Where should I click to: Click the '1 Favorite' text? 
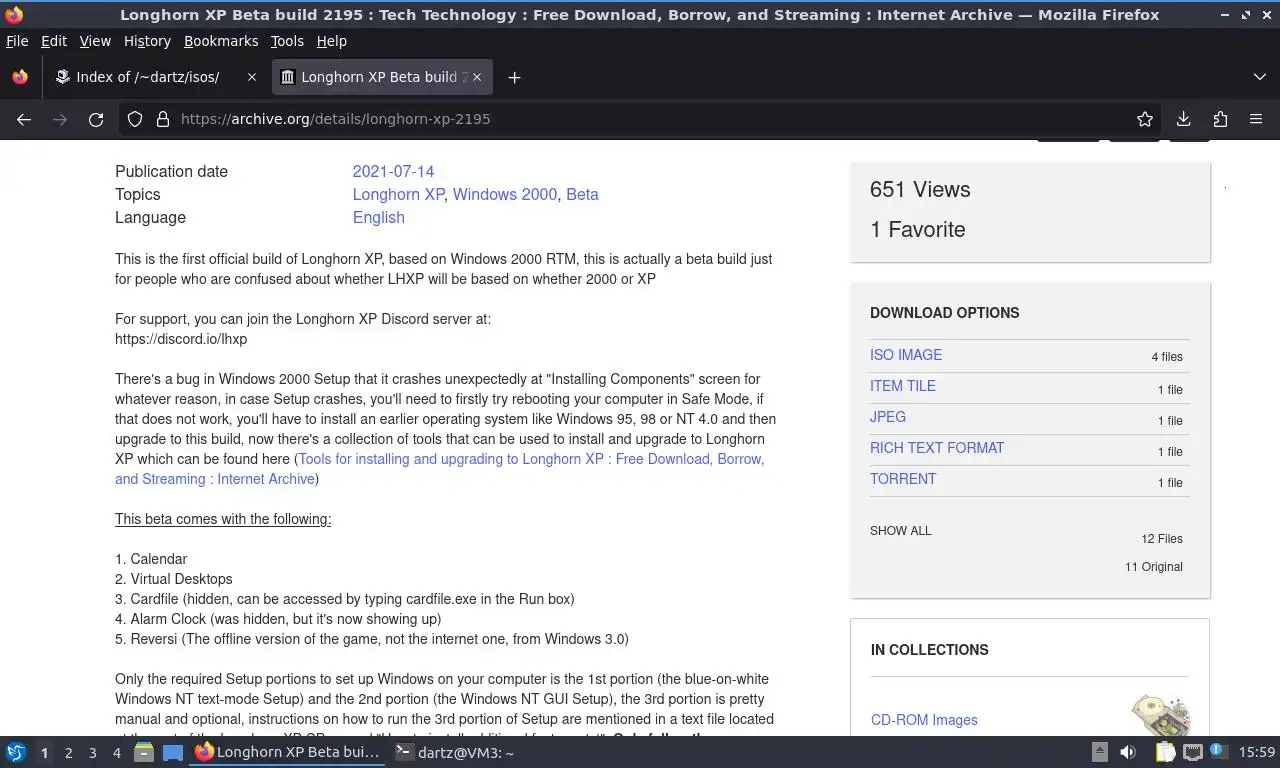coord(918,230)
